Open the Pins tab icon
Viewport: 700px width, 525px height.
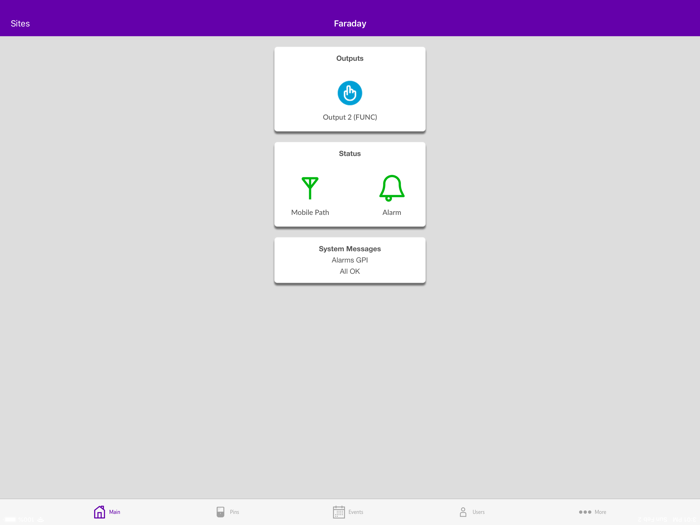(221, 512)
